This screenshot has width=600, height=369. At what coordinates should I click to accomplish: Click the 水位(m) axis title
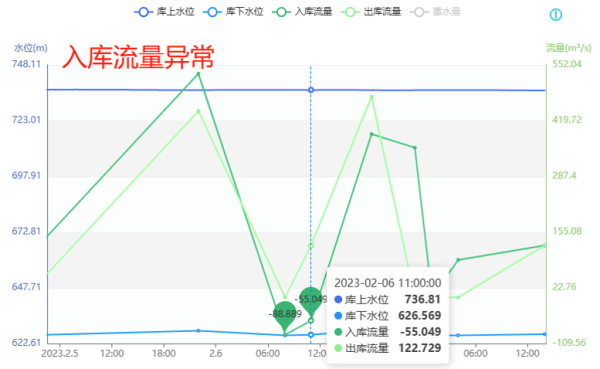pos(31,48)
